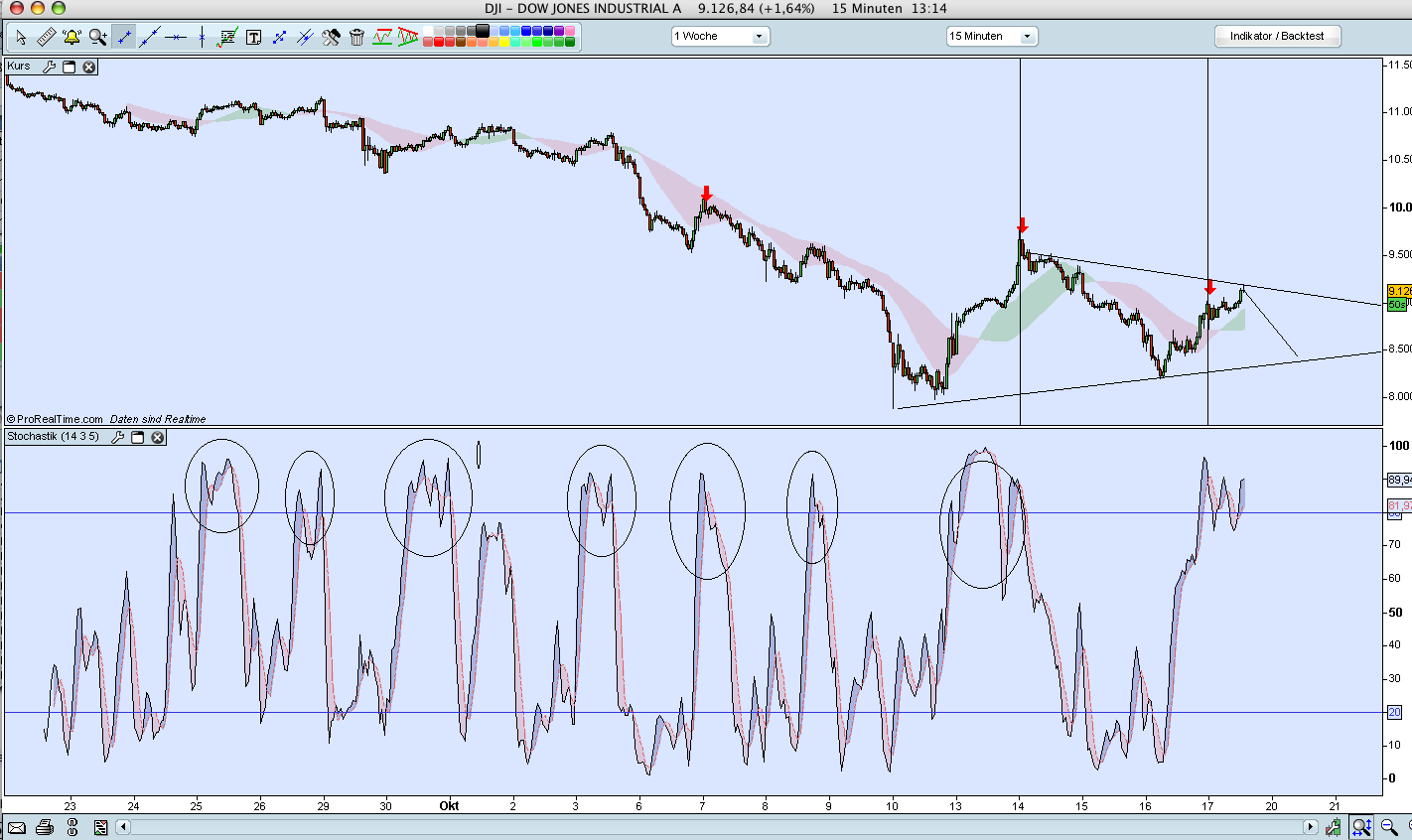1412x840 pixels.
Task: Click the chain link icon
Action: (x=71, y=827)
